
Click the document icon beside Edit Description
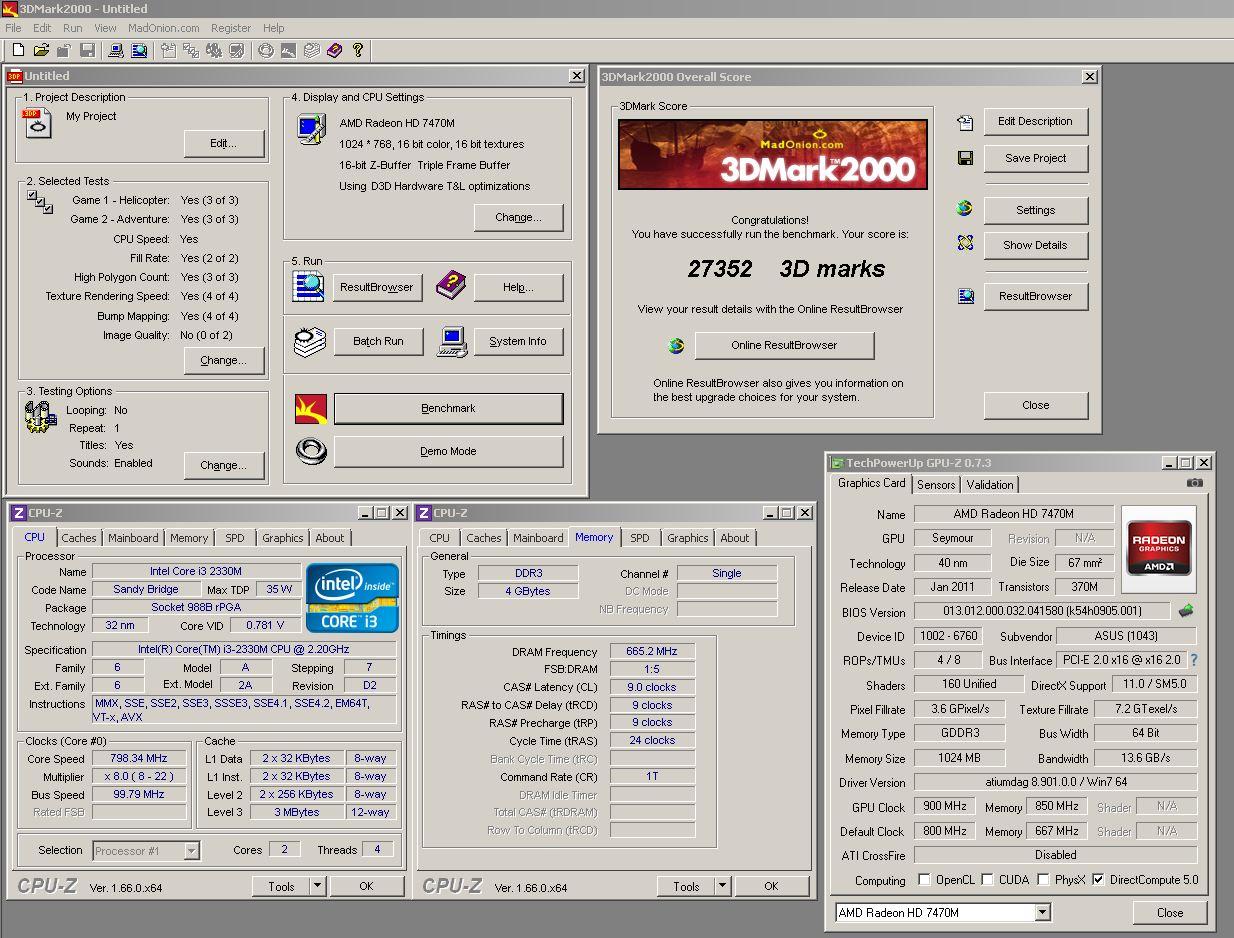click(x=965, y=123)
